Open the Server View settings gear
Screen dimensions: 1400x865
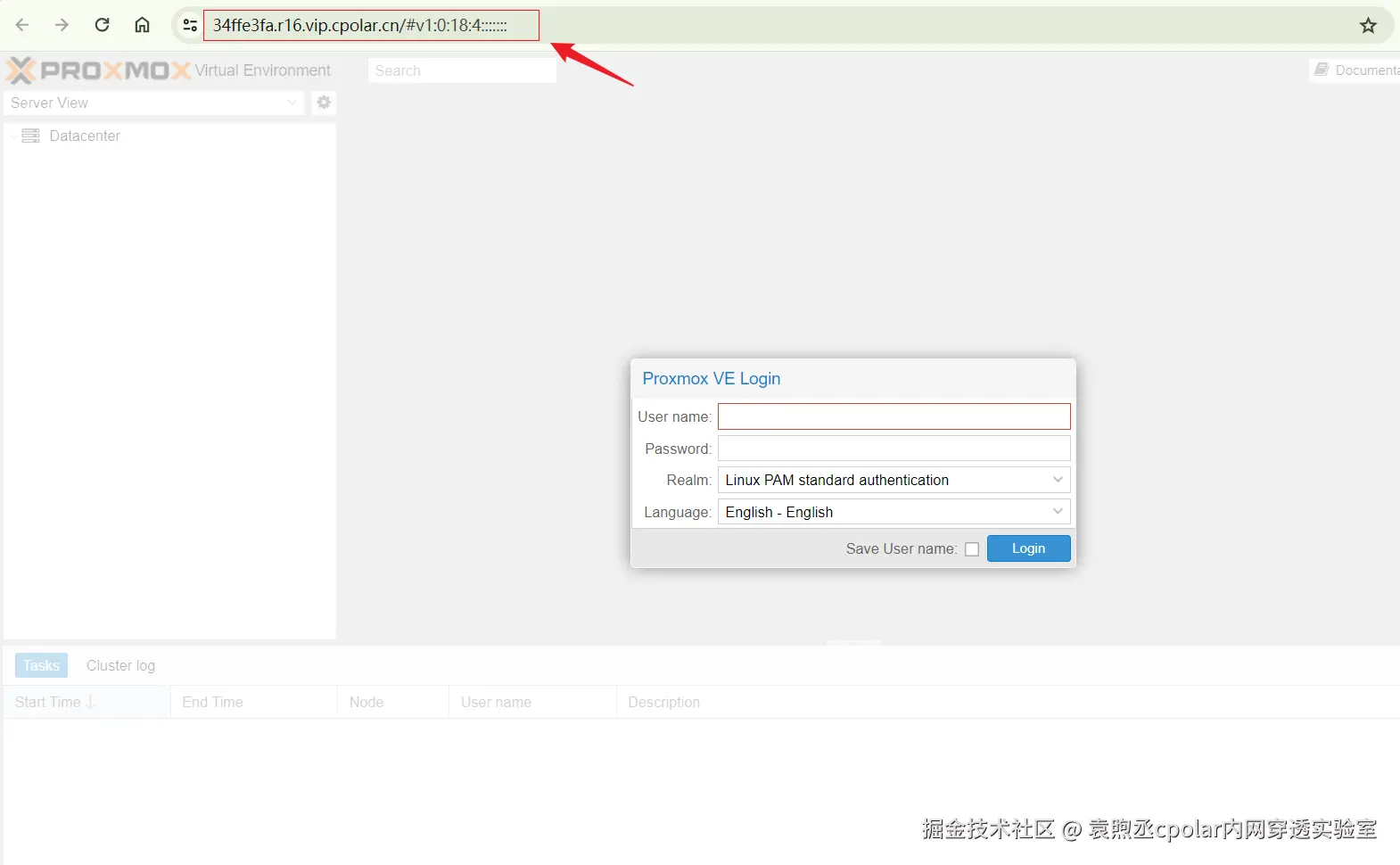point(324,103)
